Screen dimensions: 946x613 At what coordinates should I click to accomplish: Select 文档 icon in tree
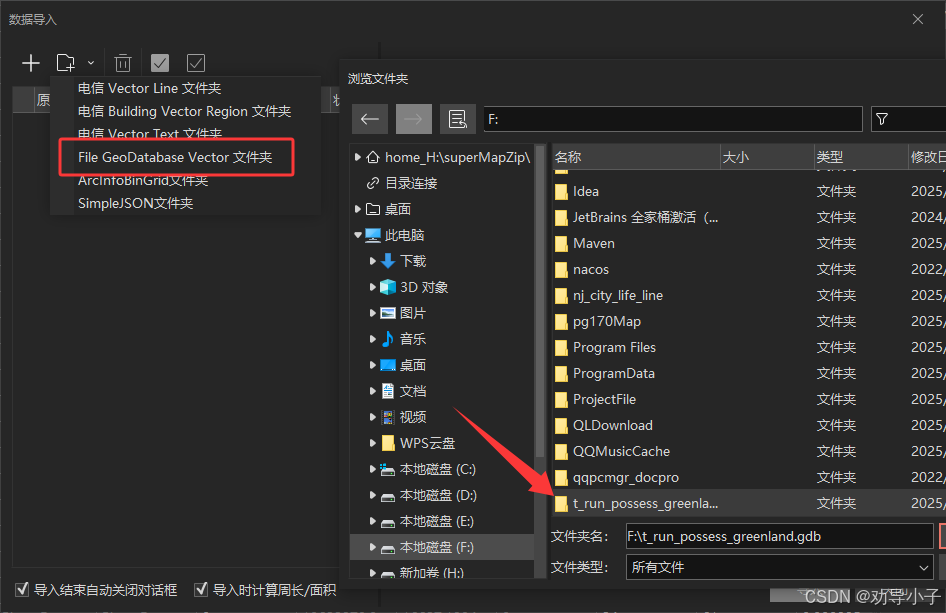point(388,391)
